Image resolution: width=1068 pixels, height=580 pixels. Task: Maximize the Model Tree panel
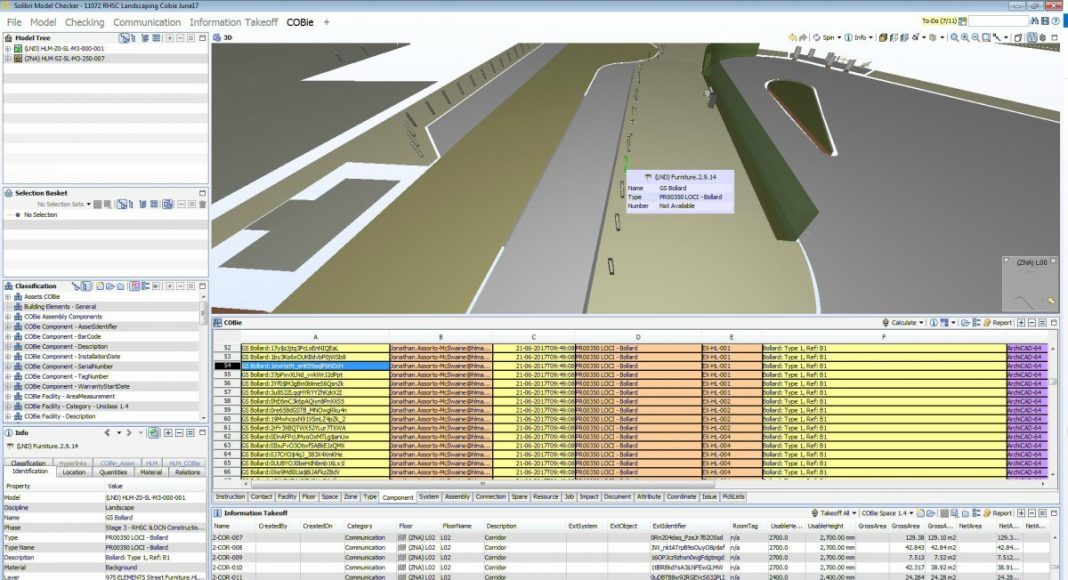click(203, 38)
